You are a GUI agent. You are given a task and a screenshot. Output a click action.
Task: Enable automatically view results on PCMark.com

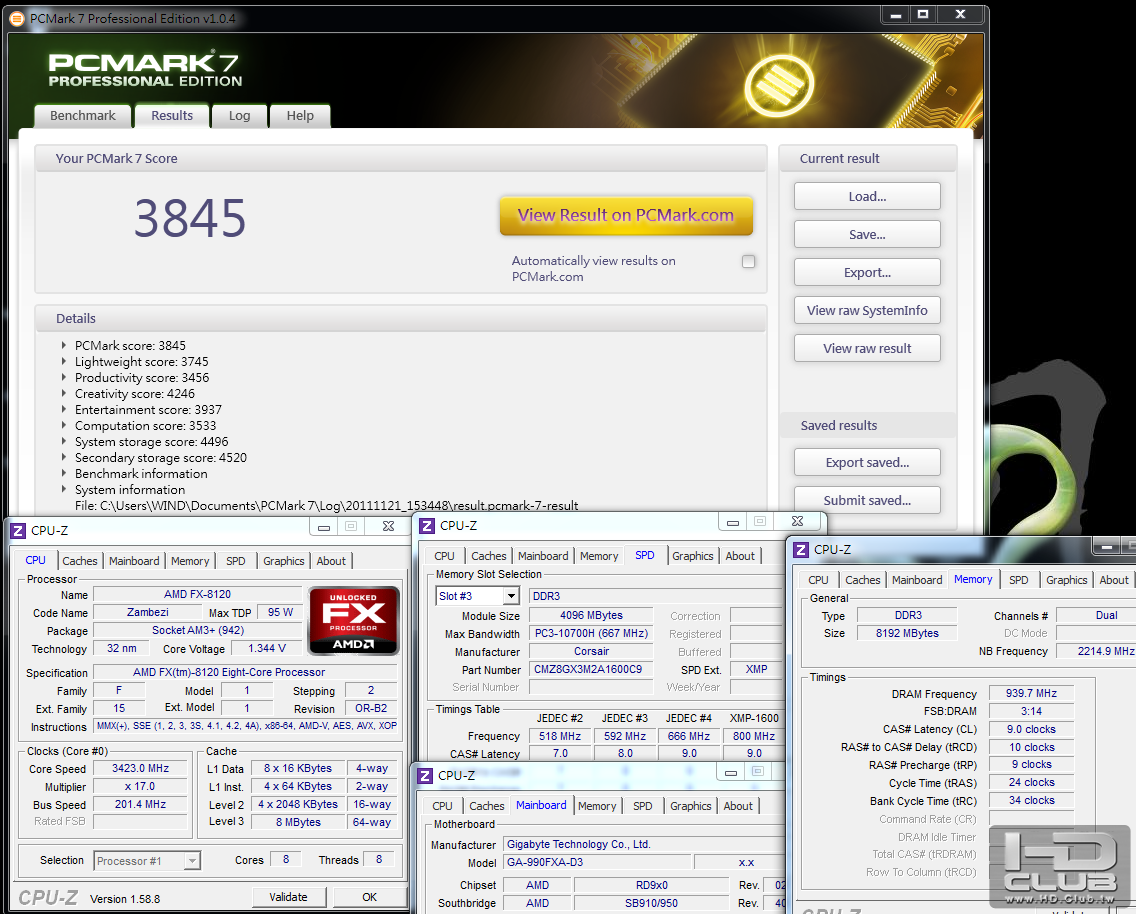pos(748,261)
